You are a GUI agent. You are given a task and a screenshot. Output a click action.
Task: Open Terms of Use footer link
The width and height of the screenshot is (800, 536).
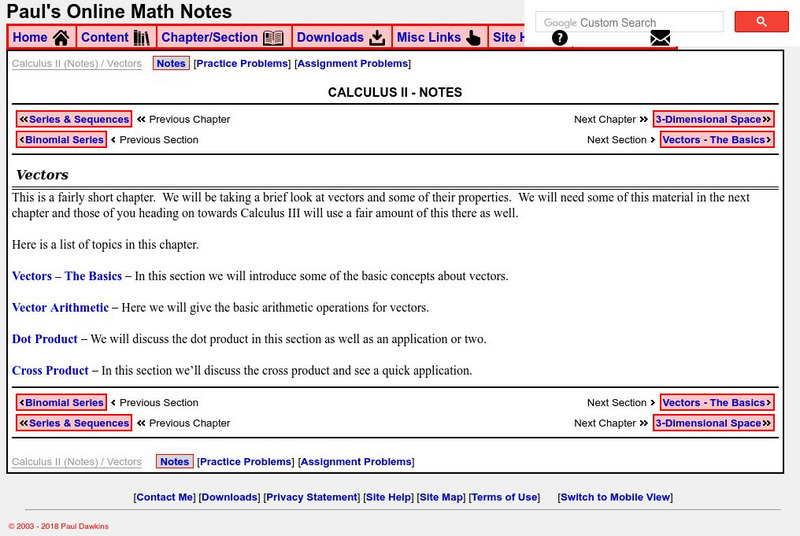504,497
